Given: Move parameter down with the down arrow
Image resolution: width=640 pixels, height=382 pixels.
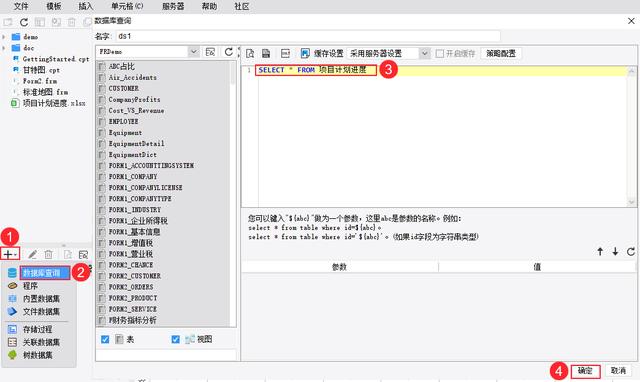Looking at the screenshot, I should pyautogui.click(x=615, y=251).
